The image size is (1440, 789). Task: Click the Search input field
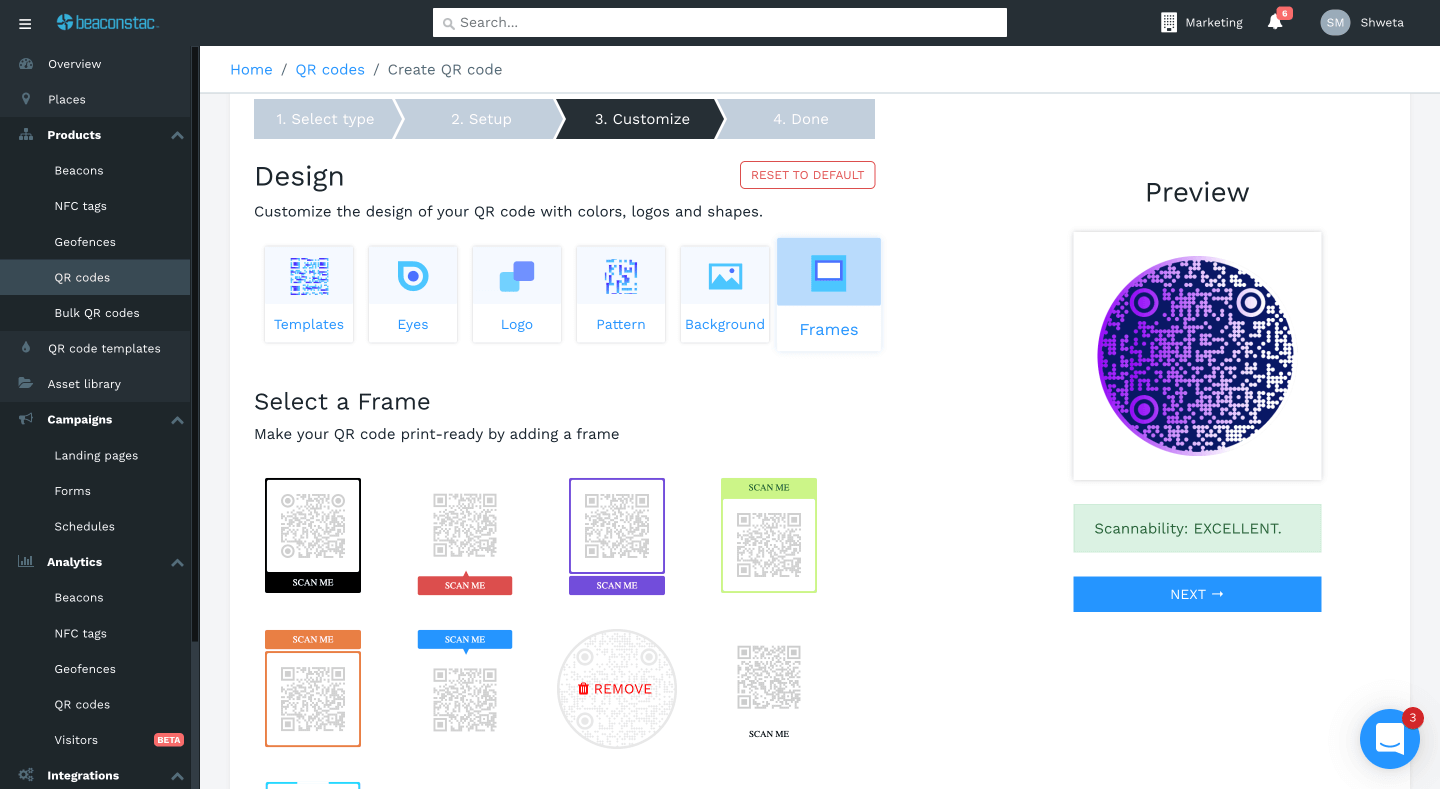tap(719, 22)
